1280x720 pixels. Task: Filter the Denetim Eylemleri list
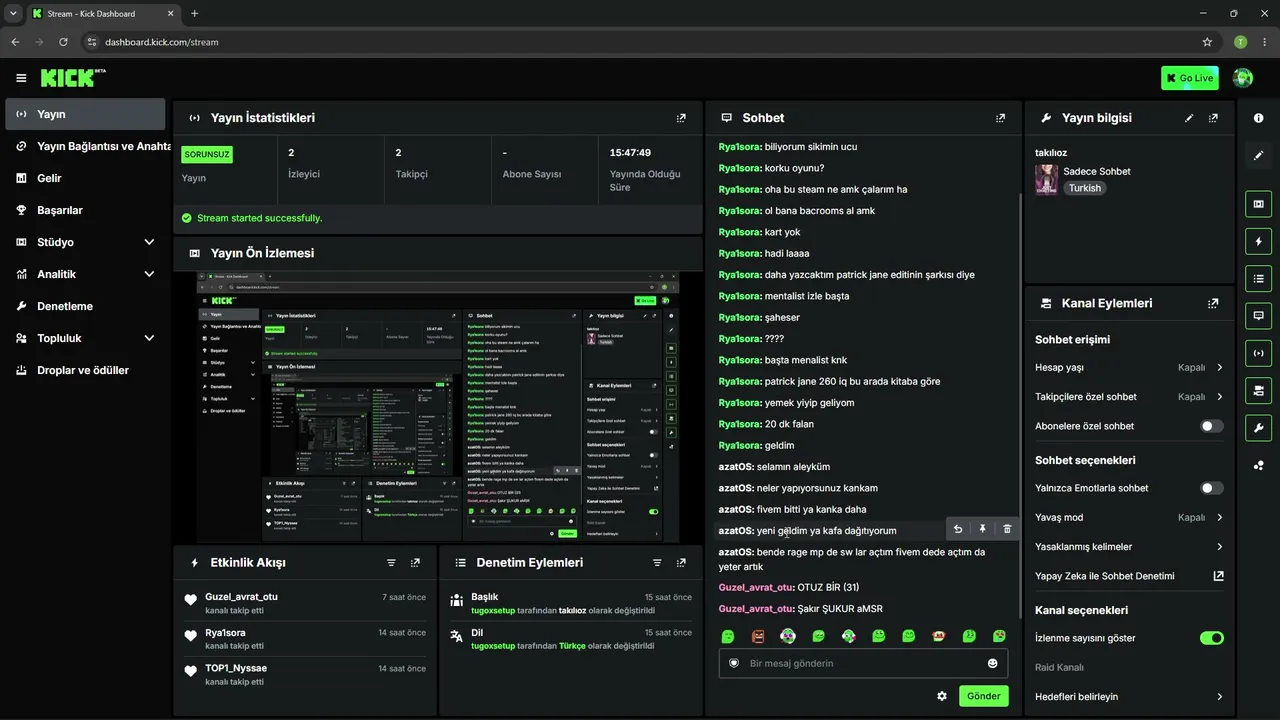[657, 563]
